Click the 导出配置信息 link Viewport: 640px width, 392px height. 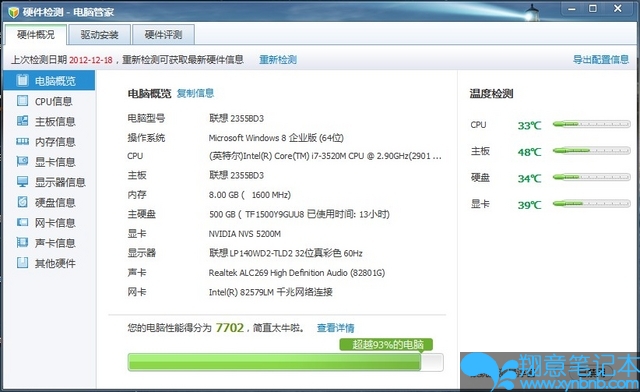(x=601, y=60)
